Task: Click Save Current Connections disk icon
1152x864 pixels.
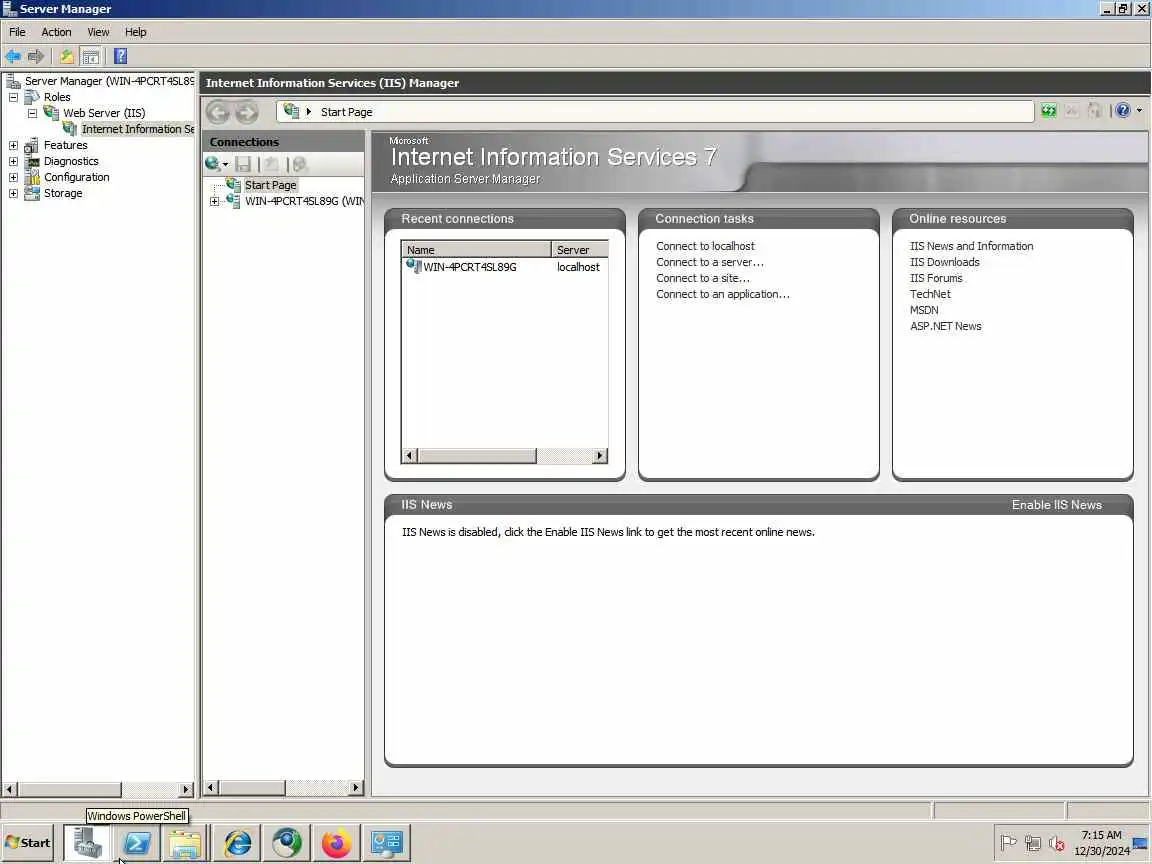Action: click(x=243, y=164)
